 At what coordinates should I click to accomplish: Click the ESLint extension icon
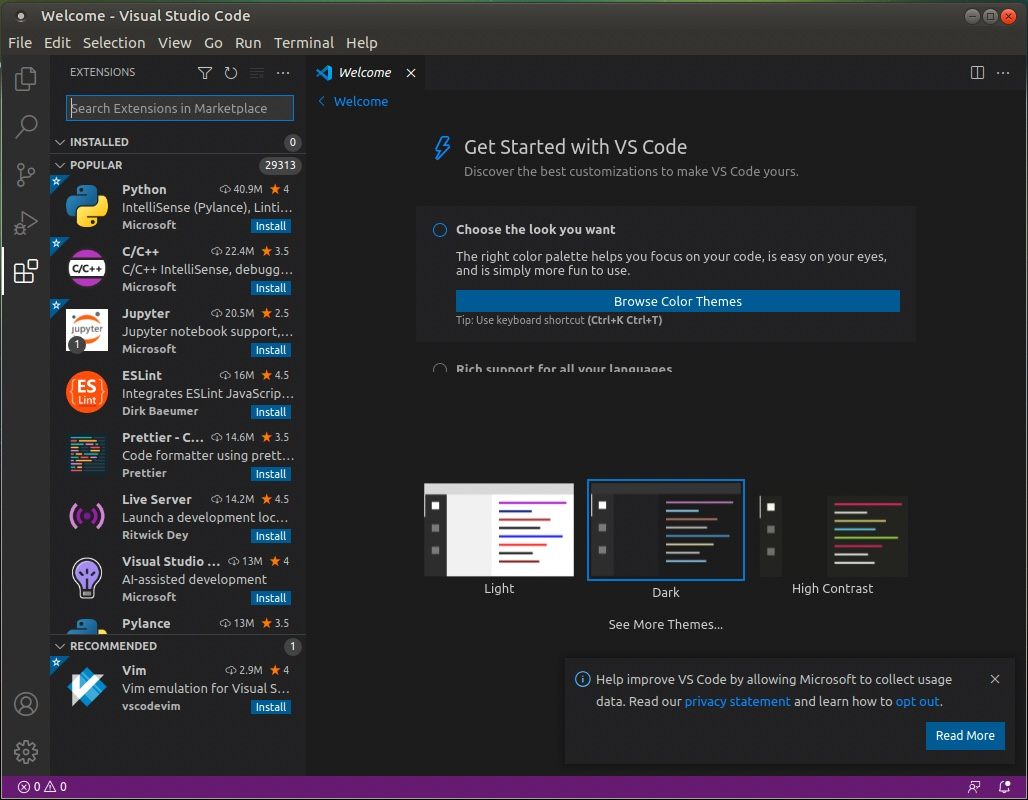point(87,392)
